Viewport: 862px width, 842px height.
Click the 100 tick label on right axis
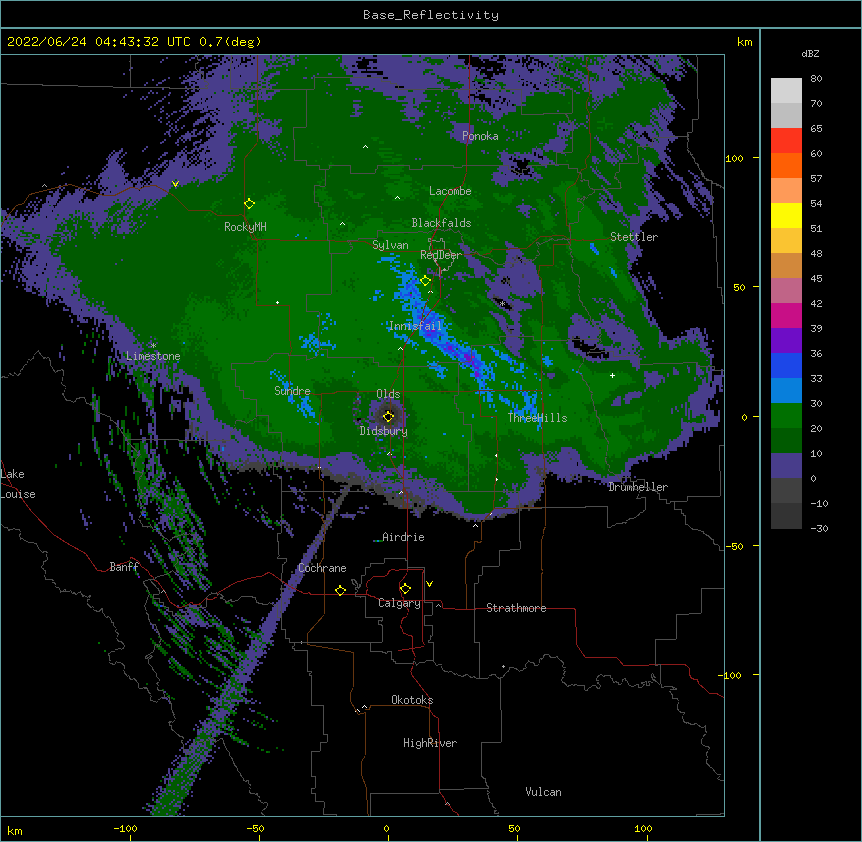(734, 158)
